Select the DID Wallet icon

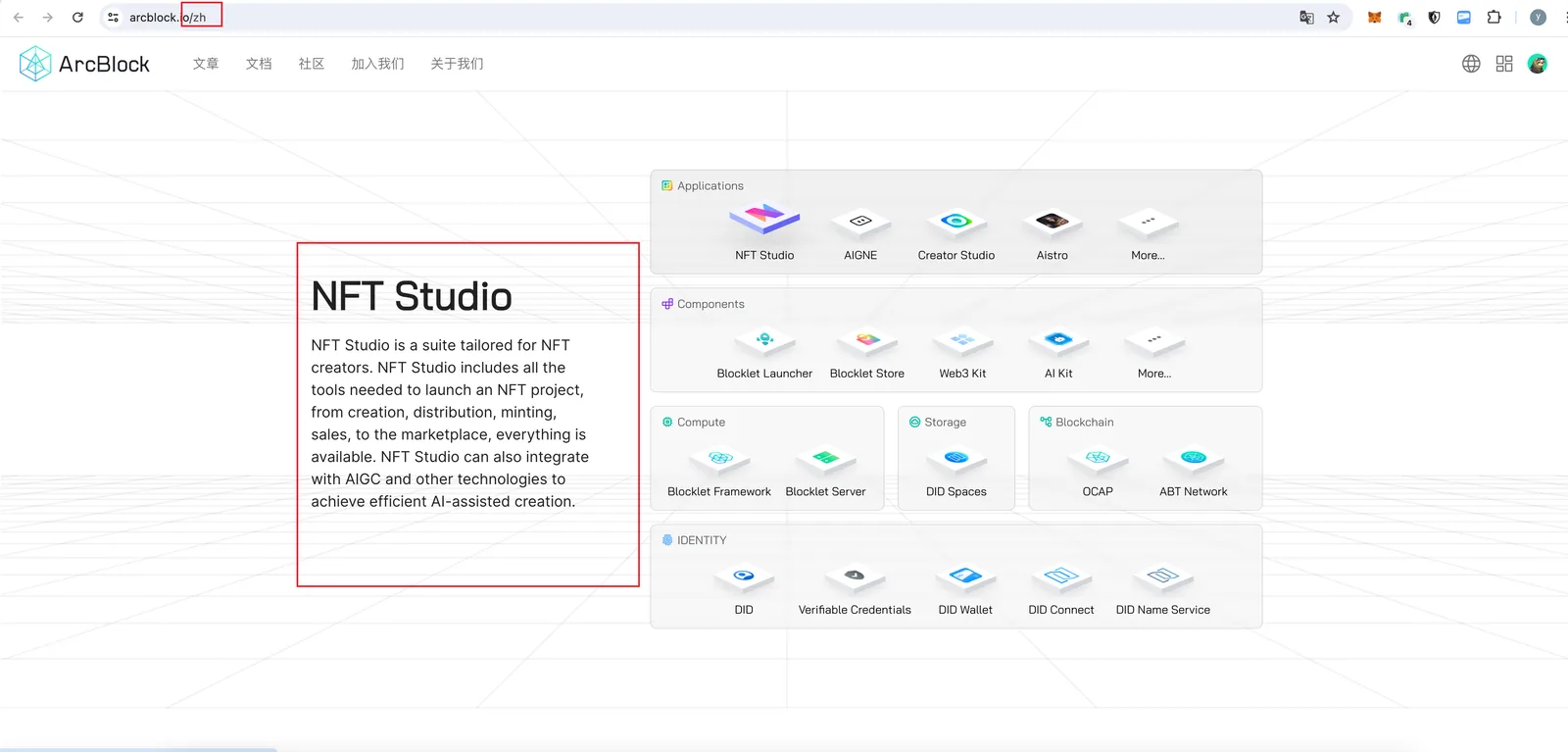tap(965, 577)
